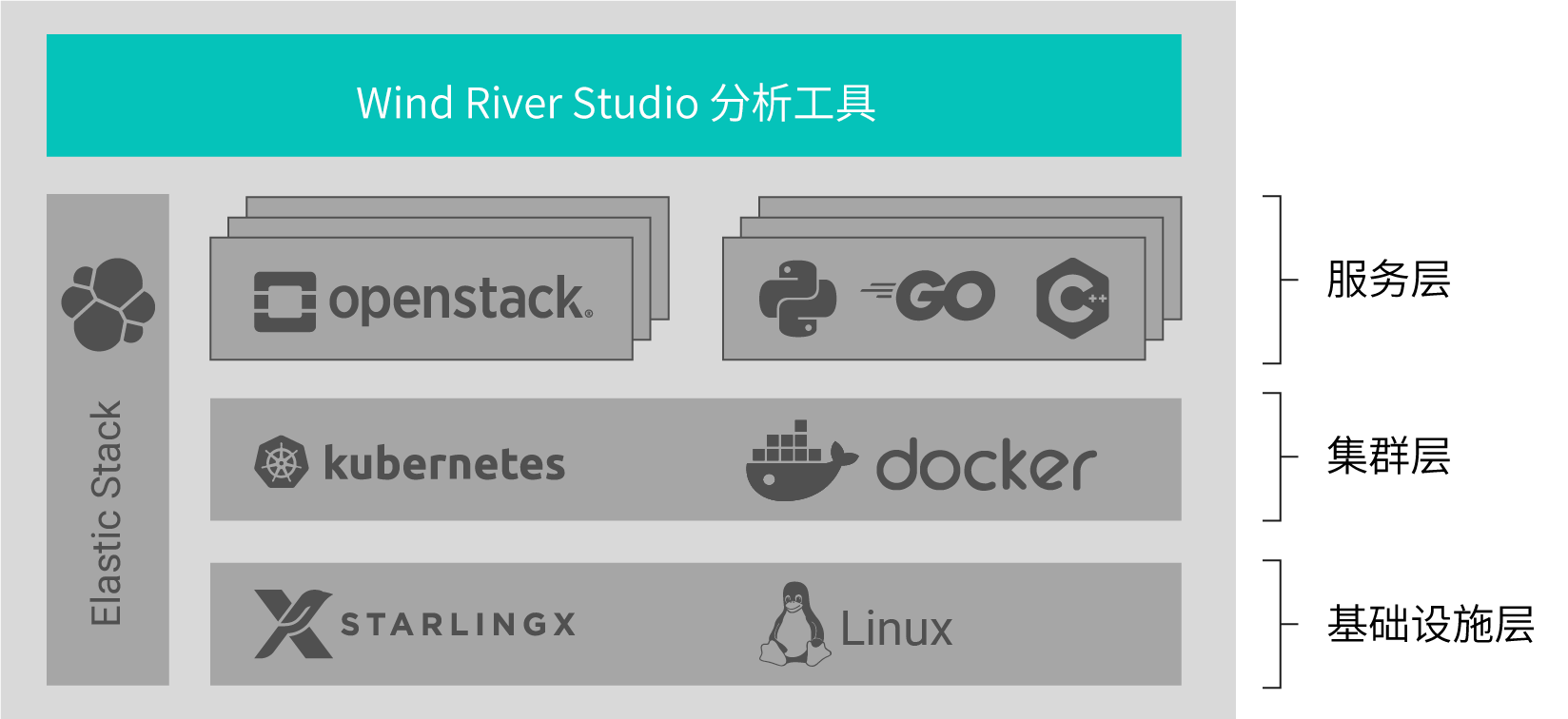Click the Kubernetes wheel icon
1568x719 pixels.
282,462
